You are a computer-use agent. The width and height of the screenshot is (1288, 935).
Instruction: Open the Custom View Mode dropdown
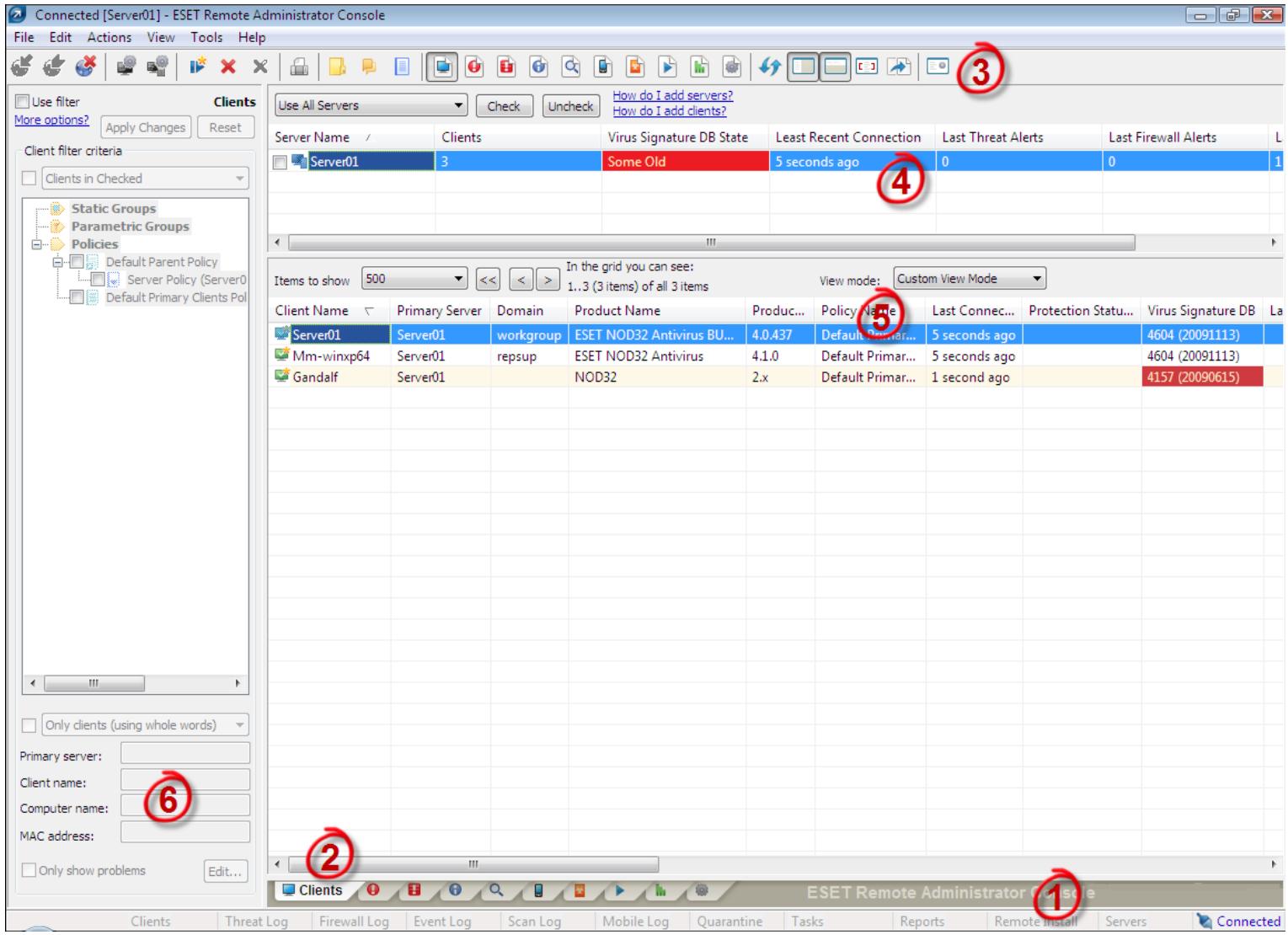970,279
